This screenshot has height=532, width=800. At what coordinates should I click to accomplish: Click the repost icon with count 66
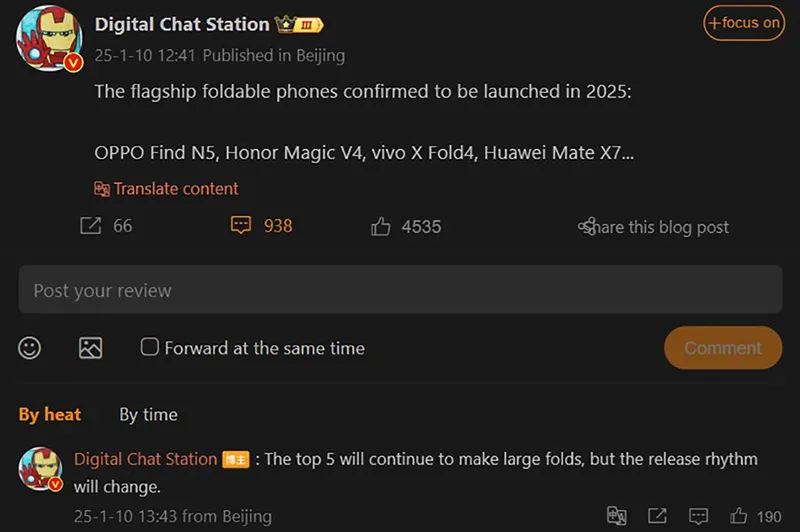pyautogui.click(x=91, y=226)
